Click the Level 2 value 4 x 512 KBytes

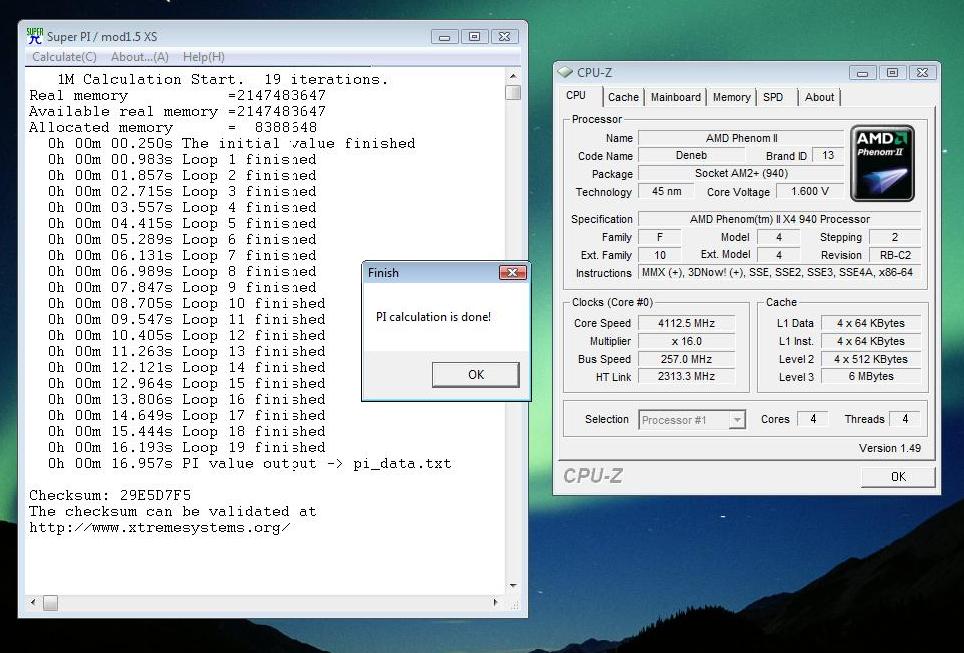tap(871, 359)
